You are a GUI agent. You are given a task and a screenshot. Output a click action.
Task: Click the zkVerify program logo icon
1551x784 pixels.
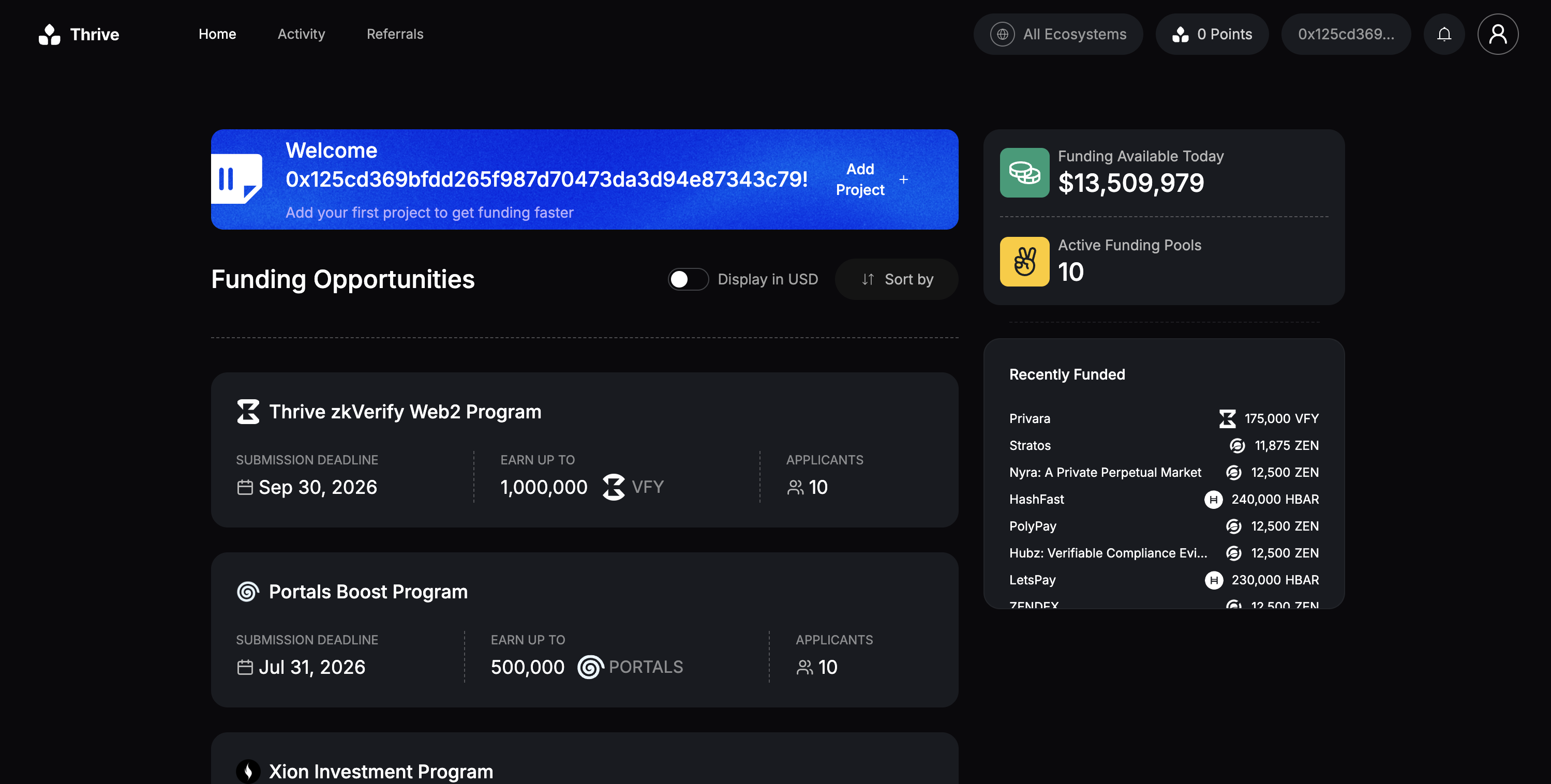(x=247, y=412)
